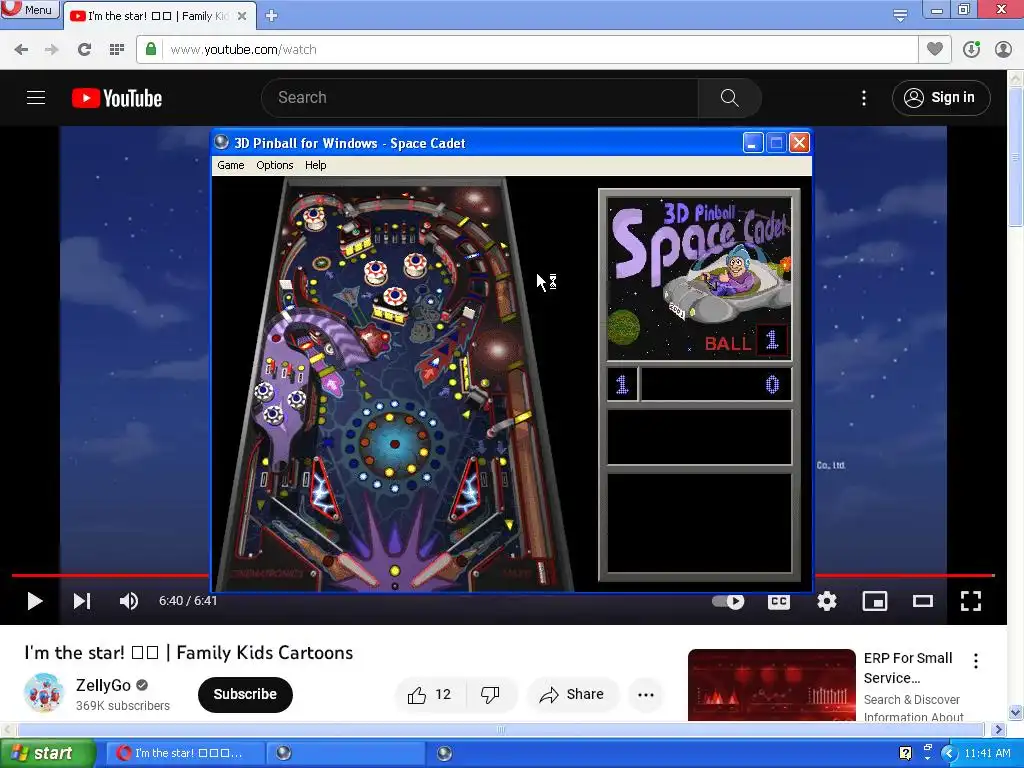Image resolution: width=1024 pixels, height=768 pixels.
Task: Go to YouTube home via logo
Action: click(117, 98)
